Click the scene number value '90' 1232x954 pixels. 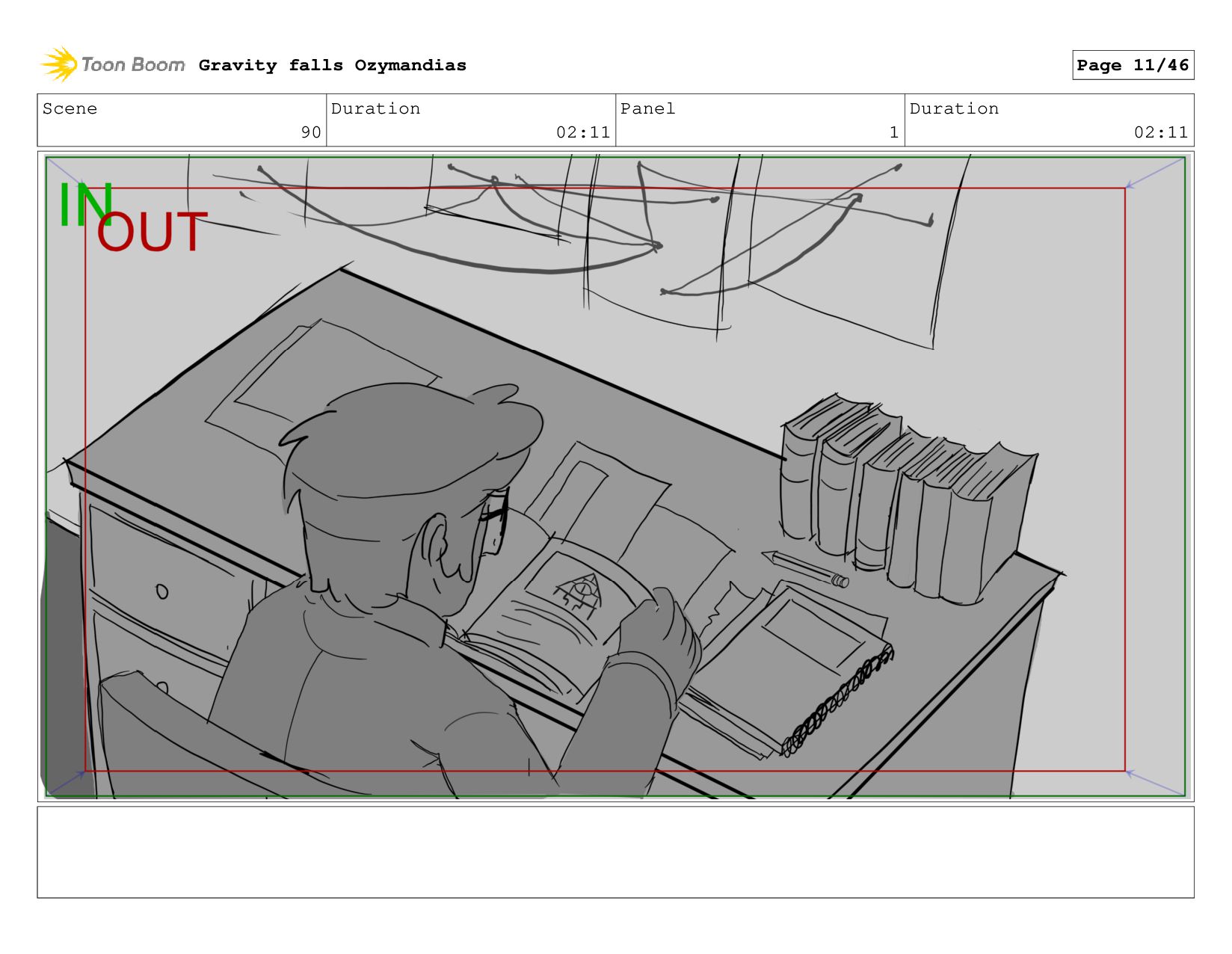coord(311,132)
